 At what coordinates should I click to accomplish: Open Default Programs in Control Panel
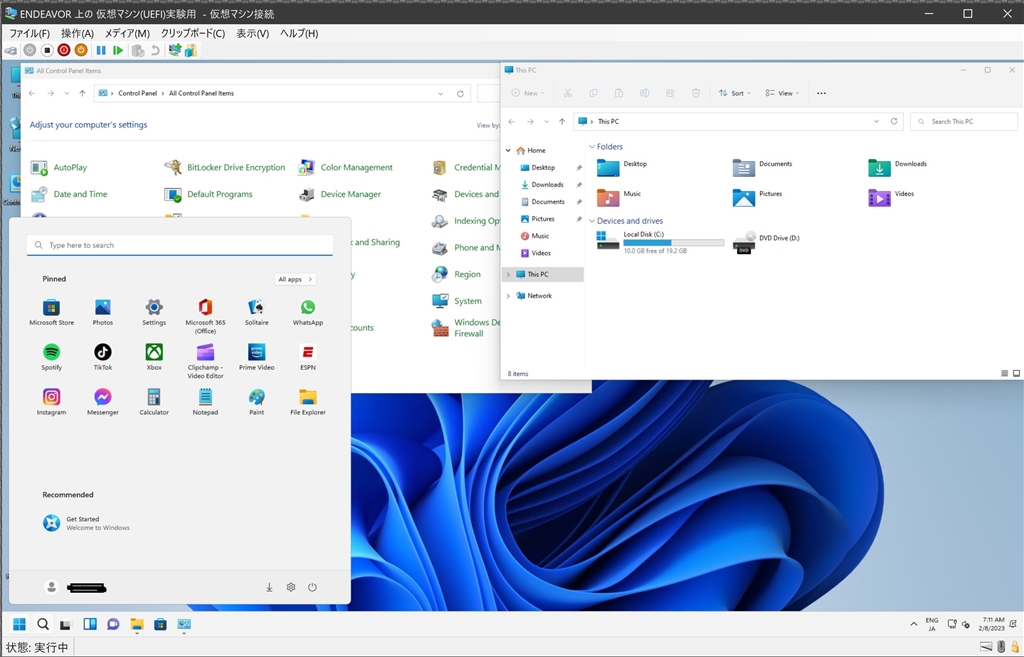point(208,195)
